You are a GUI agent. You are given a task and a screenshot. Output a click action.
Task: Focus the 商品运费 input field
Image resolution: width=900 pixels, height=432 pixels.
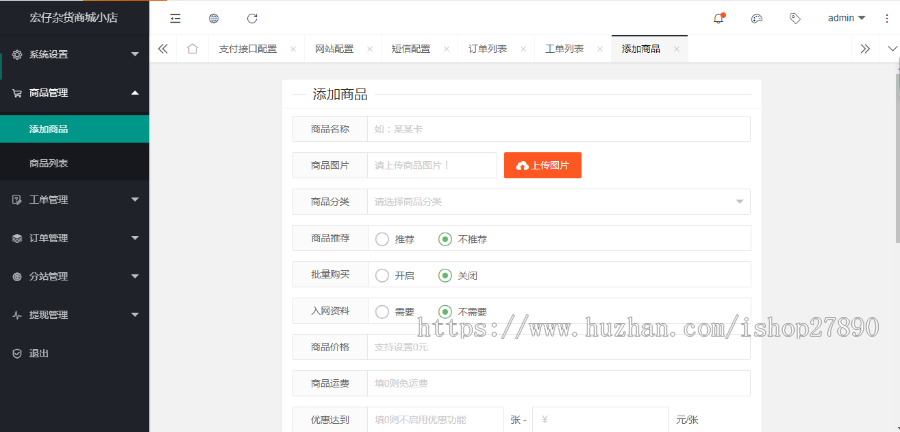tap(558, 383)
